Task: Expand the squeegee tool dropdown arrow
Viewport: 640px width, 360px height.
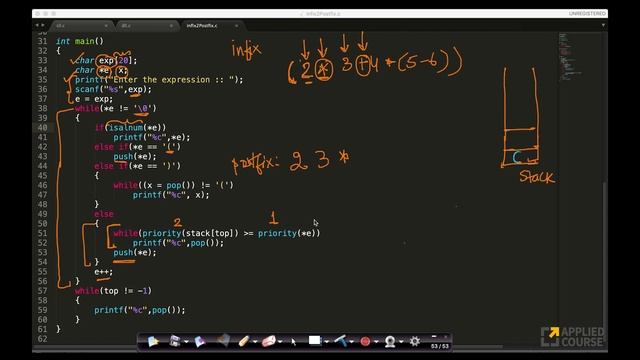Action: click(351, 342)
